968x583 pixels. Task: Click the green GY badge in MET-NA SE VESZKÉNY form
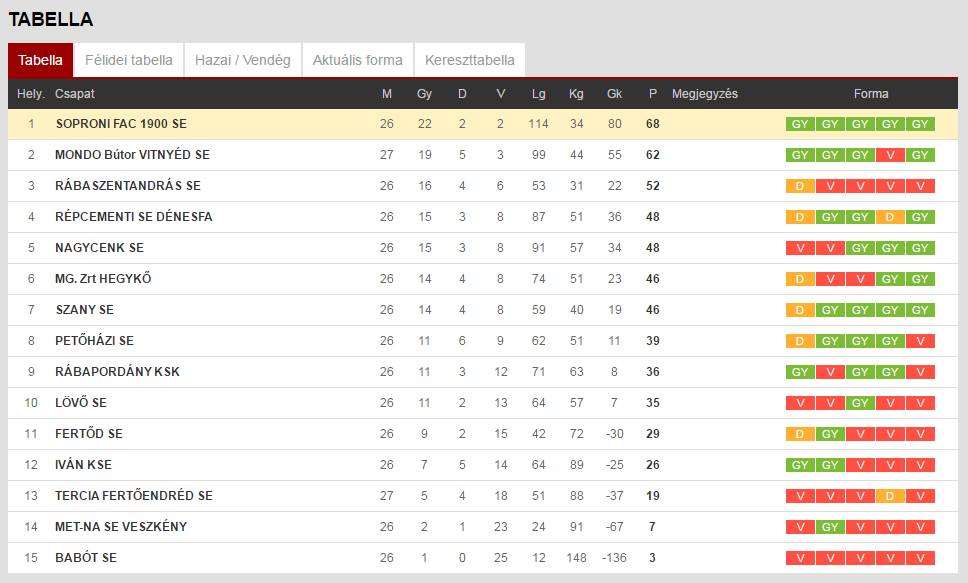tap(830, 527)
